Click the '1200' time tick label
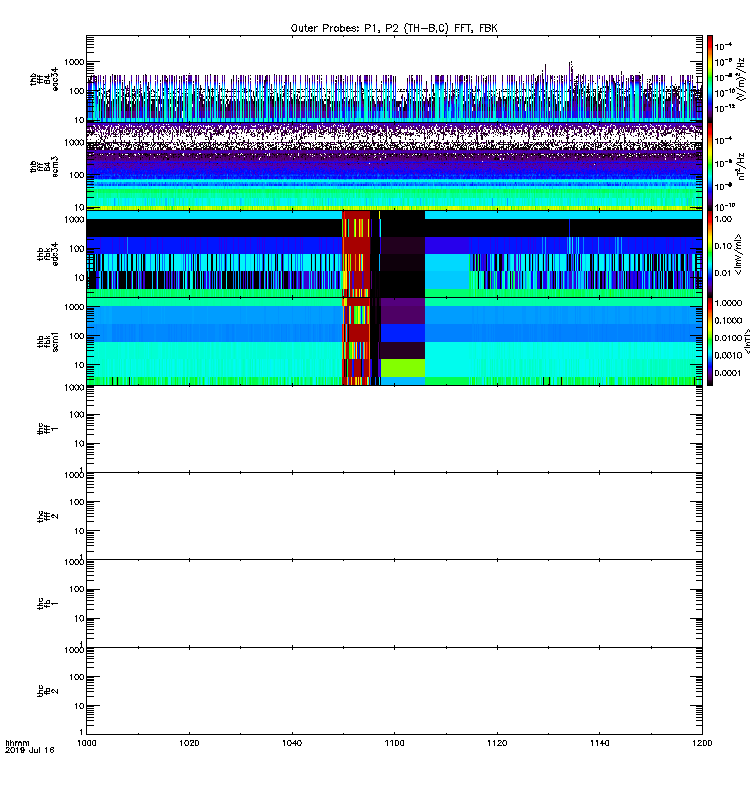The image size is (750, 800). click(702, 743)
